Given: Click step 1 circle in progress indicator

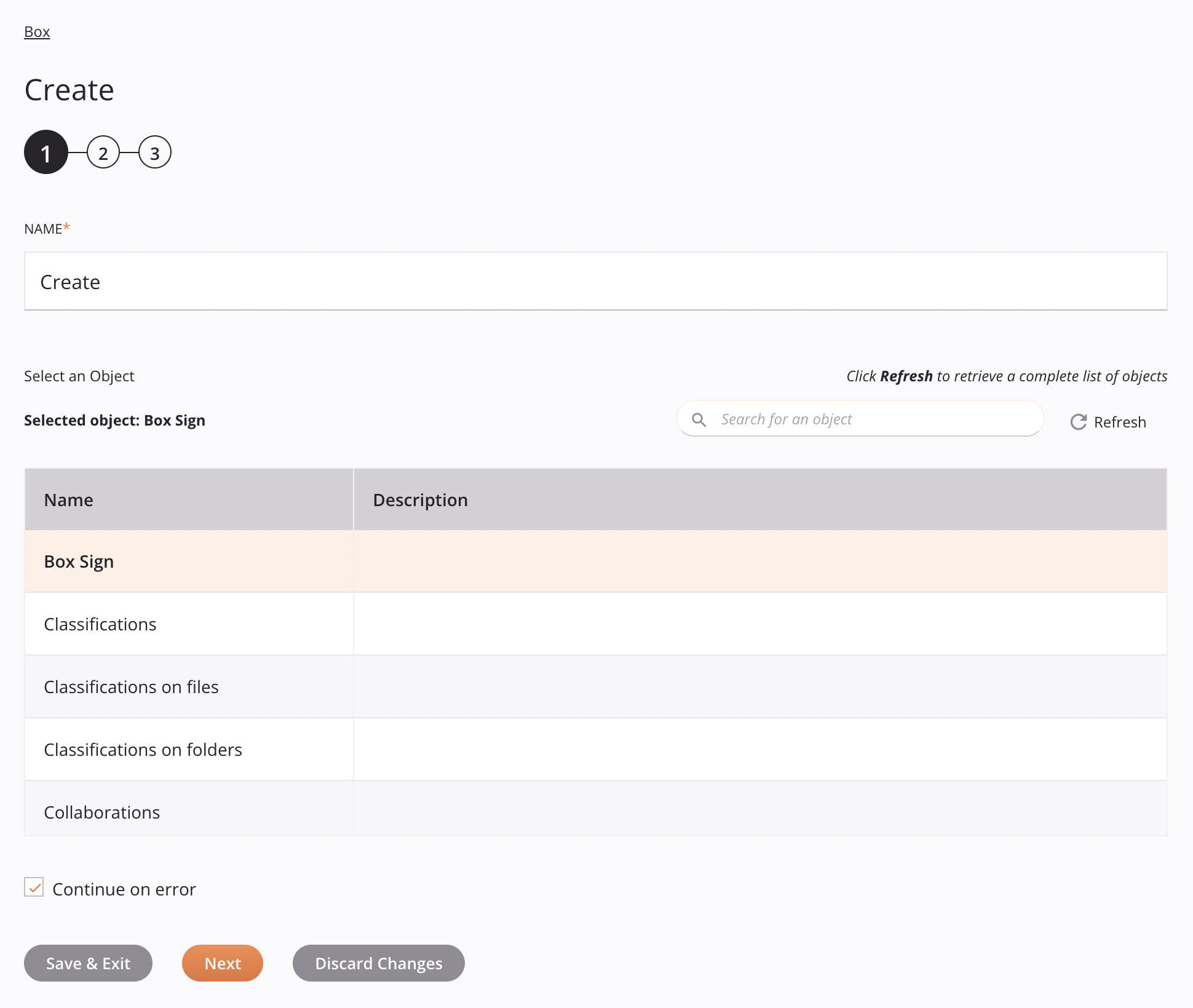Looking at the screenshot, I should pos(45,153).
